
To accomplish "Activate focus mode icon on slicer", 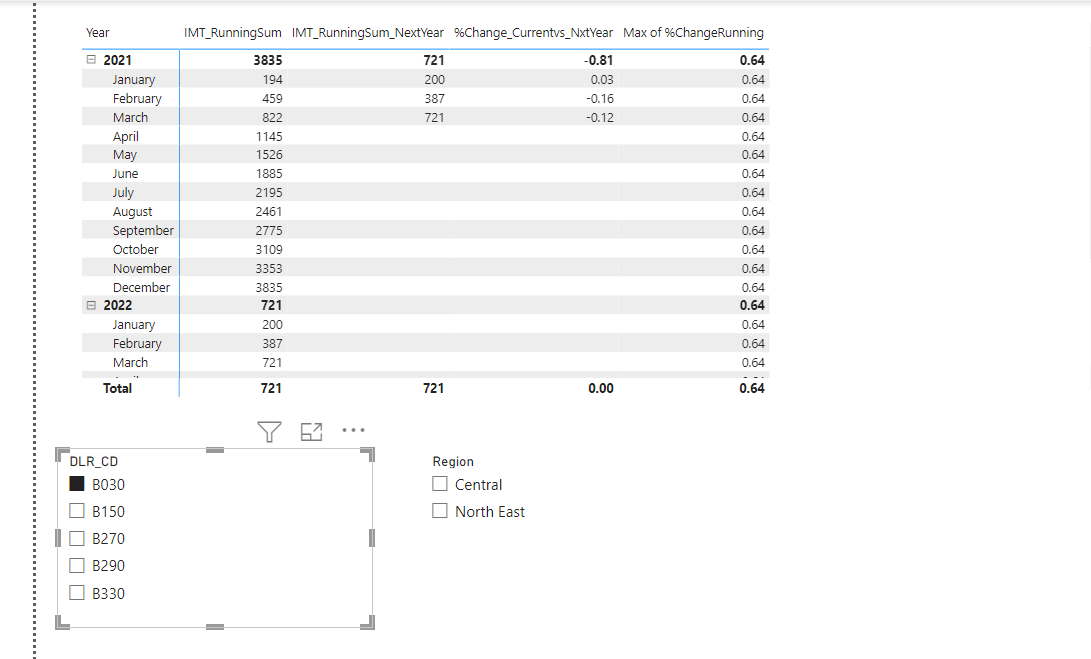I will [x=311, y=431].
